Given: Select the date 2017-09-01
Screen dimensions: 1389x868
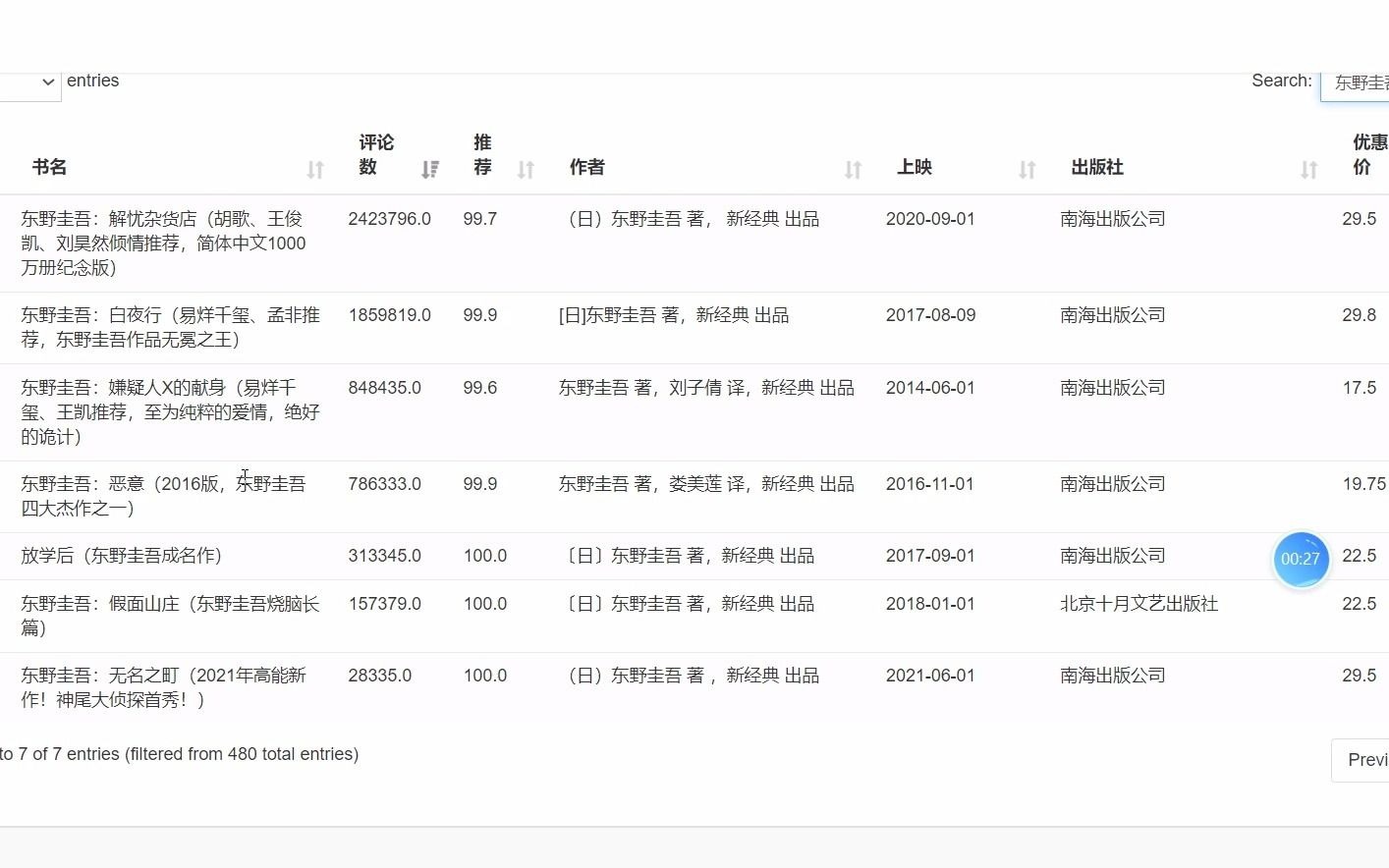Looking at the screenshot, I should pos(930,556).
